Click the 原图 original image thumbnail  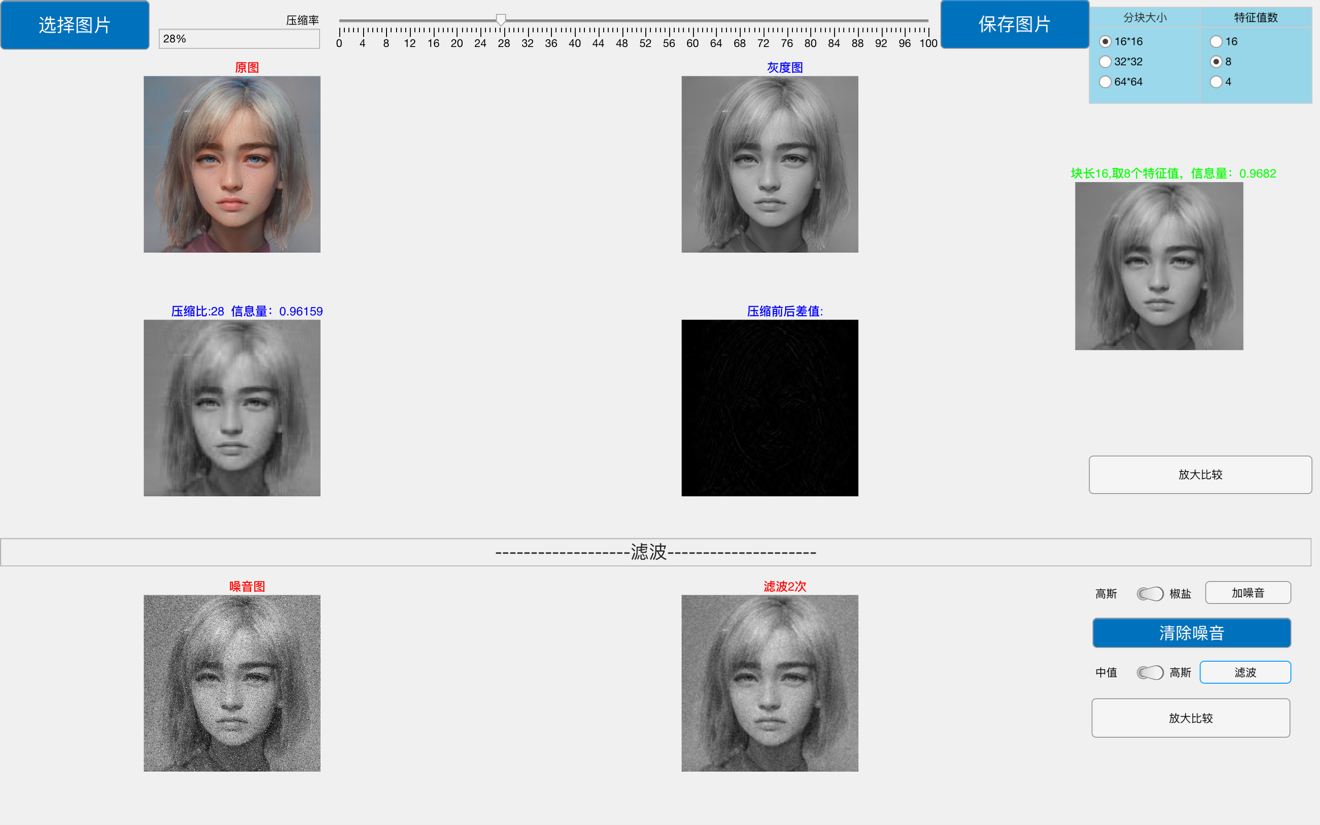(231, 163)
